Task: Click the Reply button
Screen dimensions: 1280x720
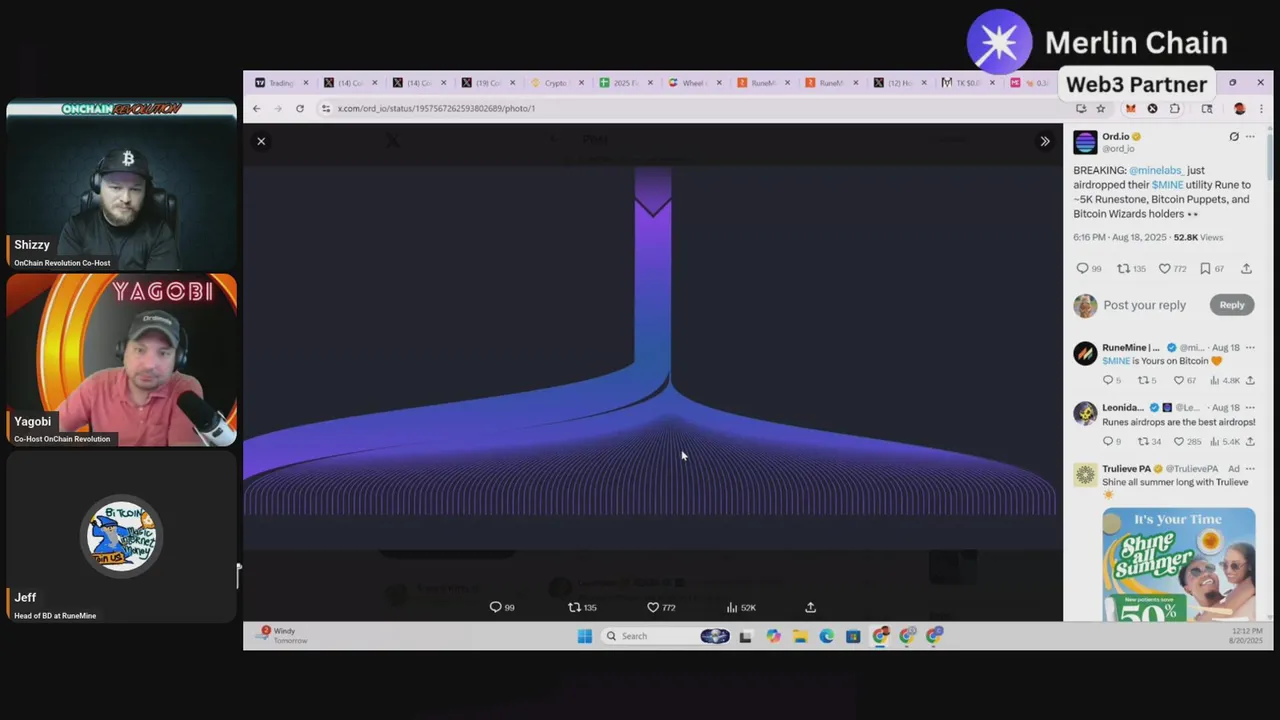Action: pos(1232,305)
